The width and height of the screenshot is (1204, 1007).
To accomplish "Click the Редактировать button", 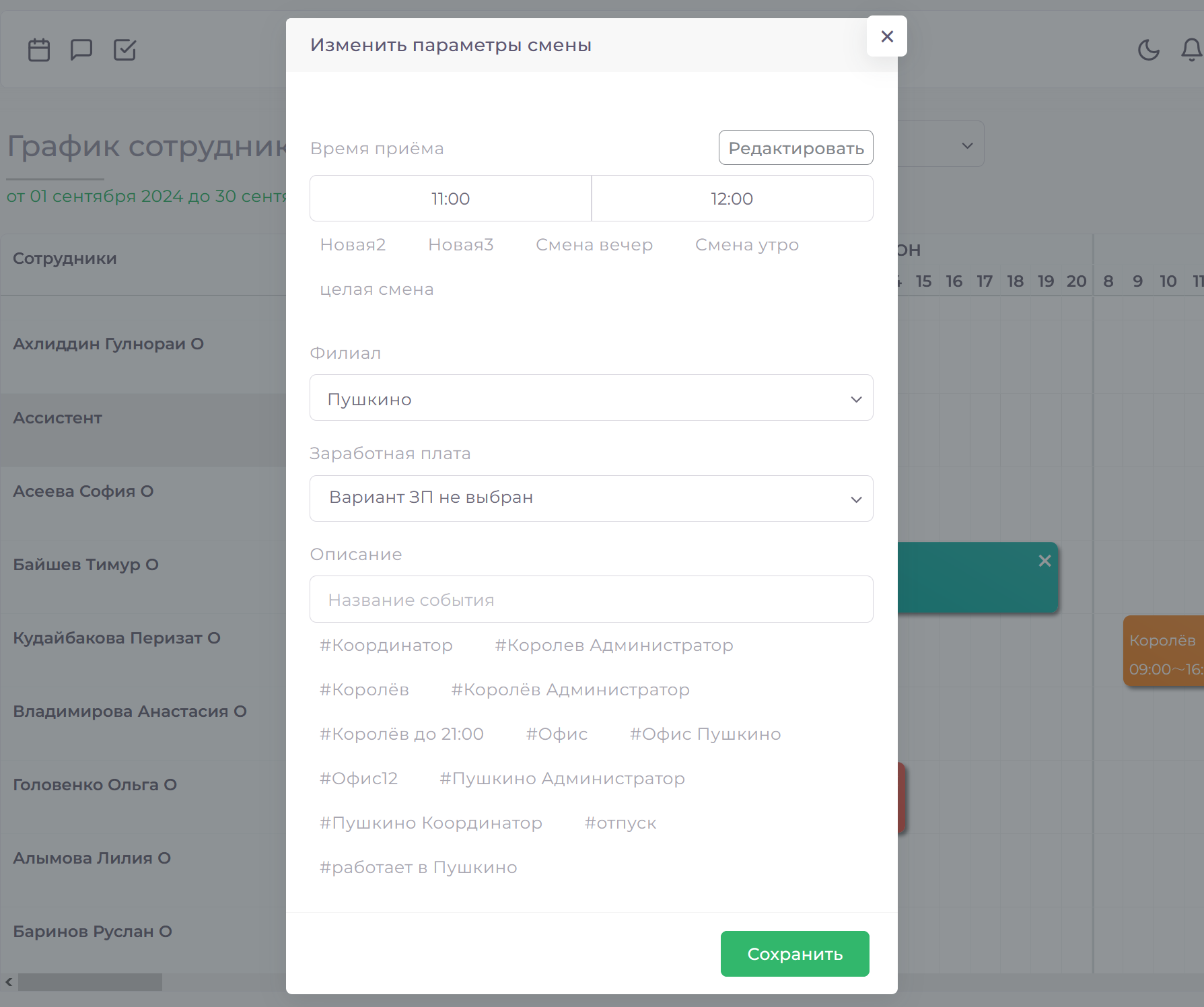I will pos(796,147).
